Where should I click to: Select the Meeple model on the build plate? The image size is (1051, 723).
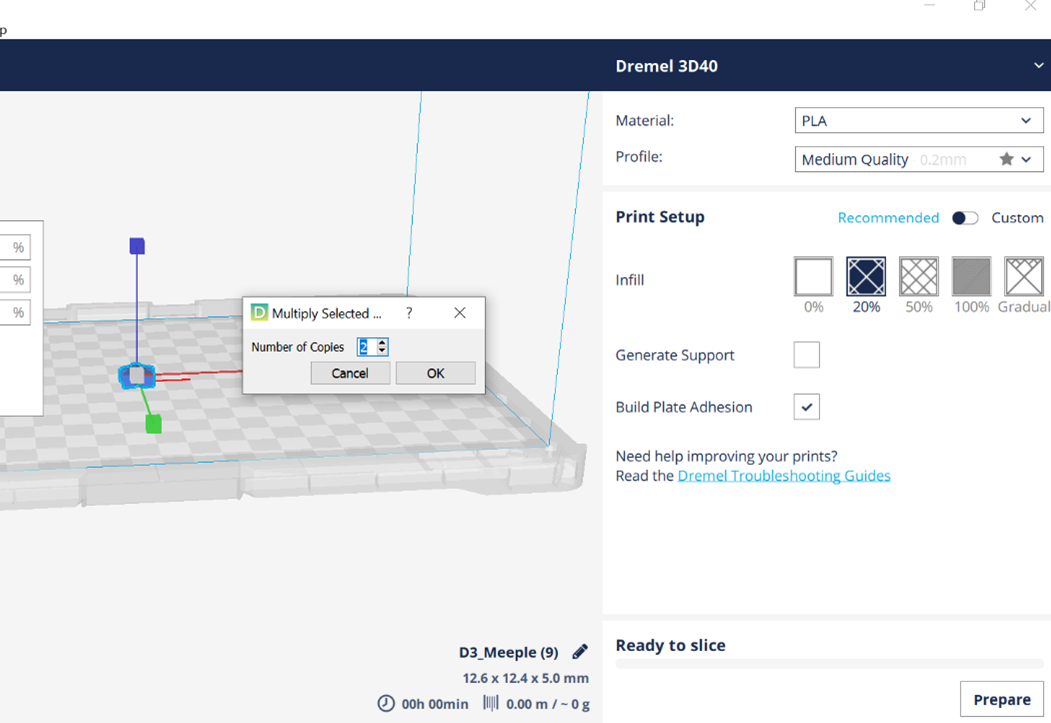click(137, 376)
